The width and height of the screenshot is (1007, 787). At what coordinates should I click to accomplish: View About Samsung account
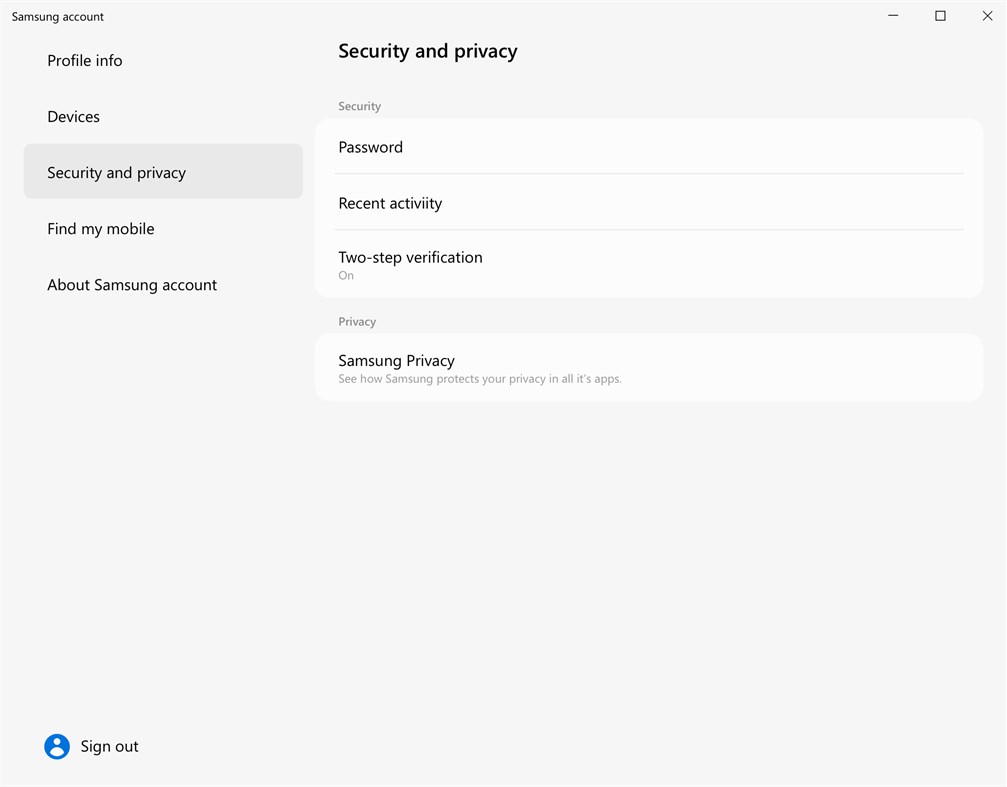132,284
